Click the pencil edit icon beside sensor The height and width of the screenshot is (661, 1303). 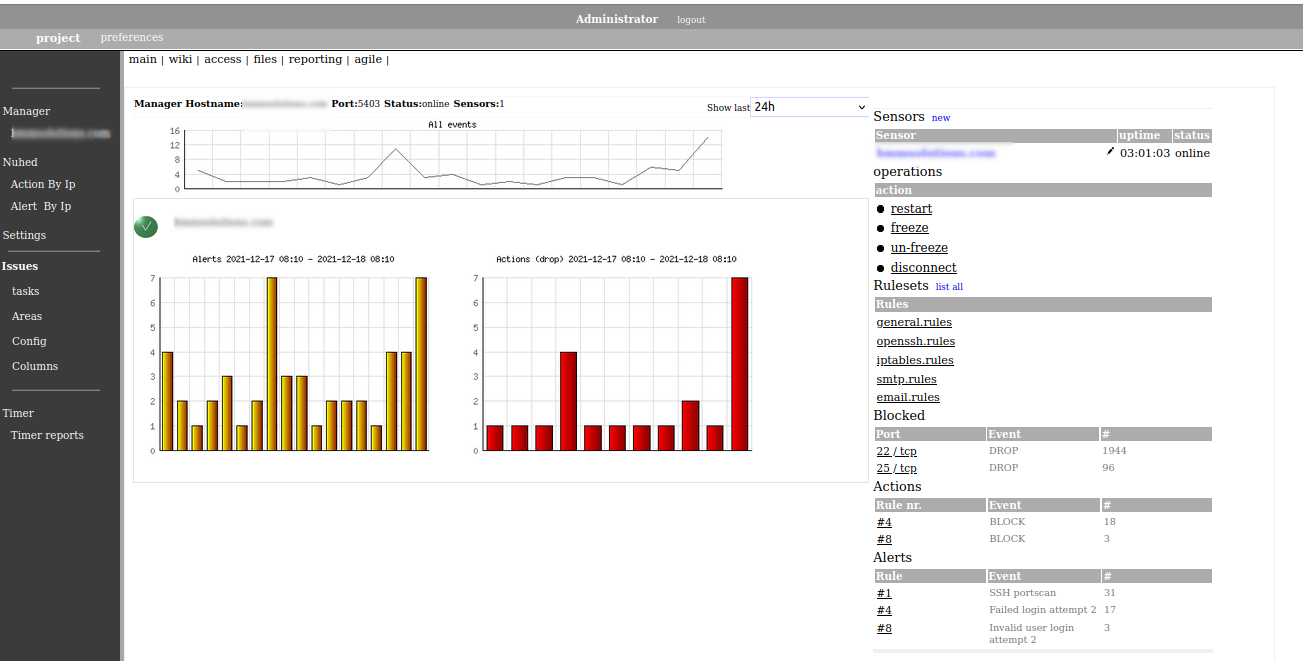pos(1110,152)
